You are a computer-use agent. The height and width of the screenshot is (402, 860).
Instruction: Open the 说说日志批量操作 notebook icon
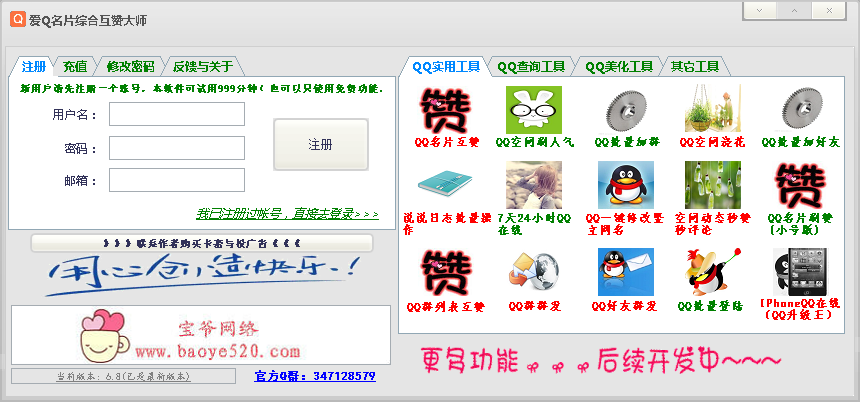445,185
